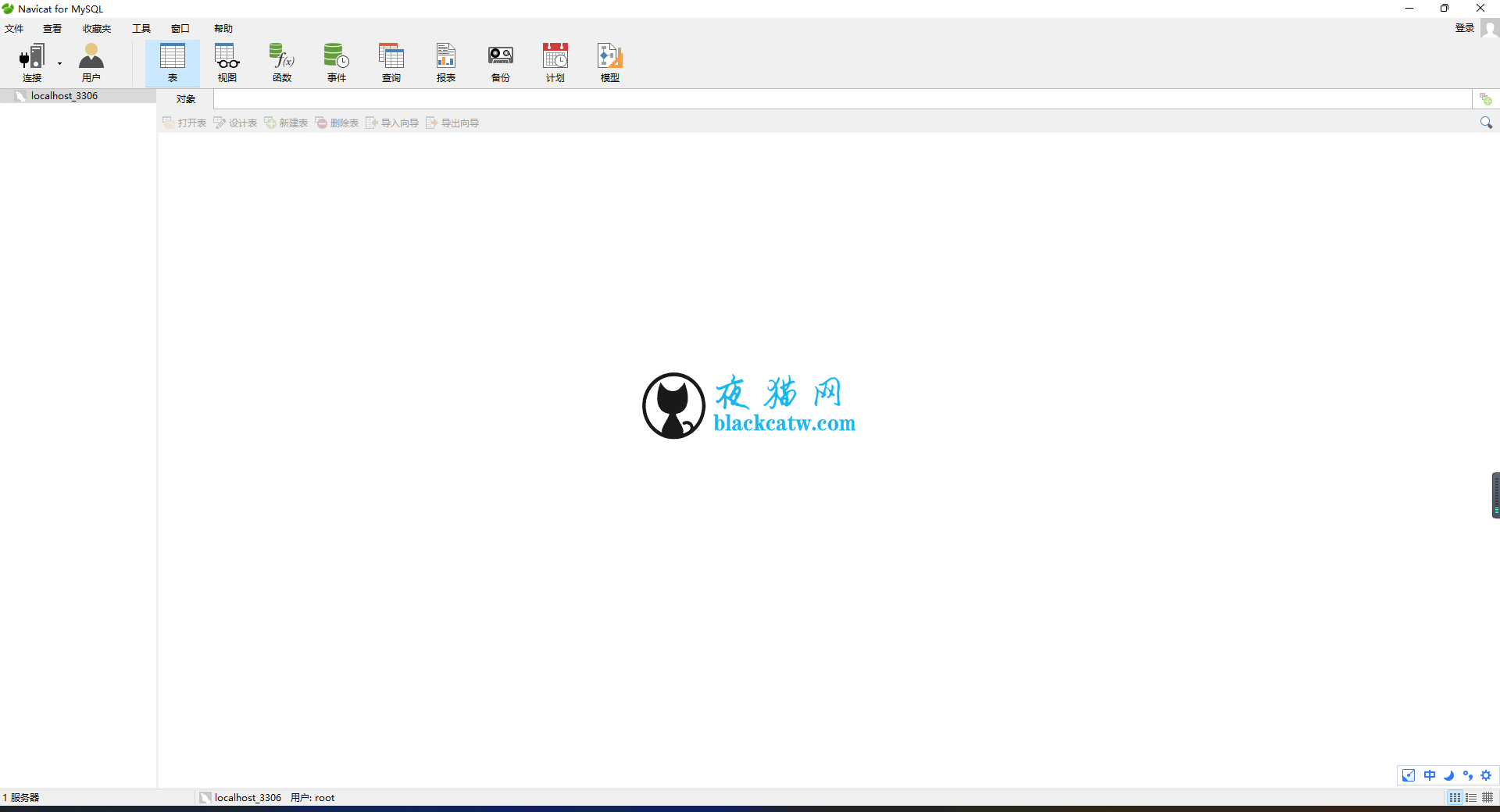The width and height of the screenshot is (1500, 812).
Task: Click the 打开表 open table button
Action: coord(184,123)
